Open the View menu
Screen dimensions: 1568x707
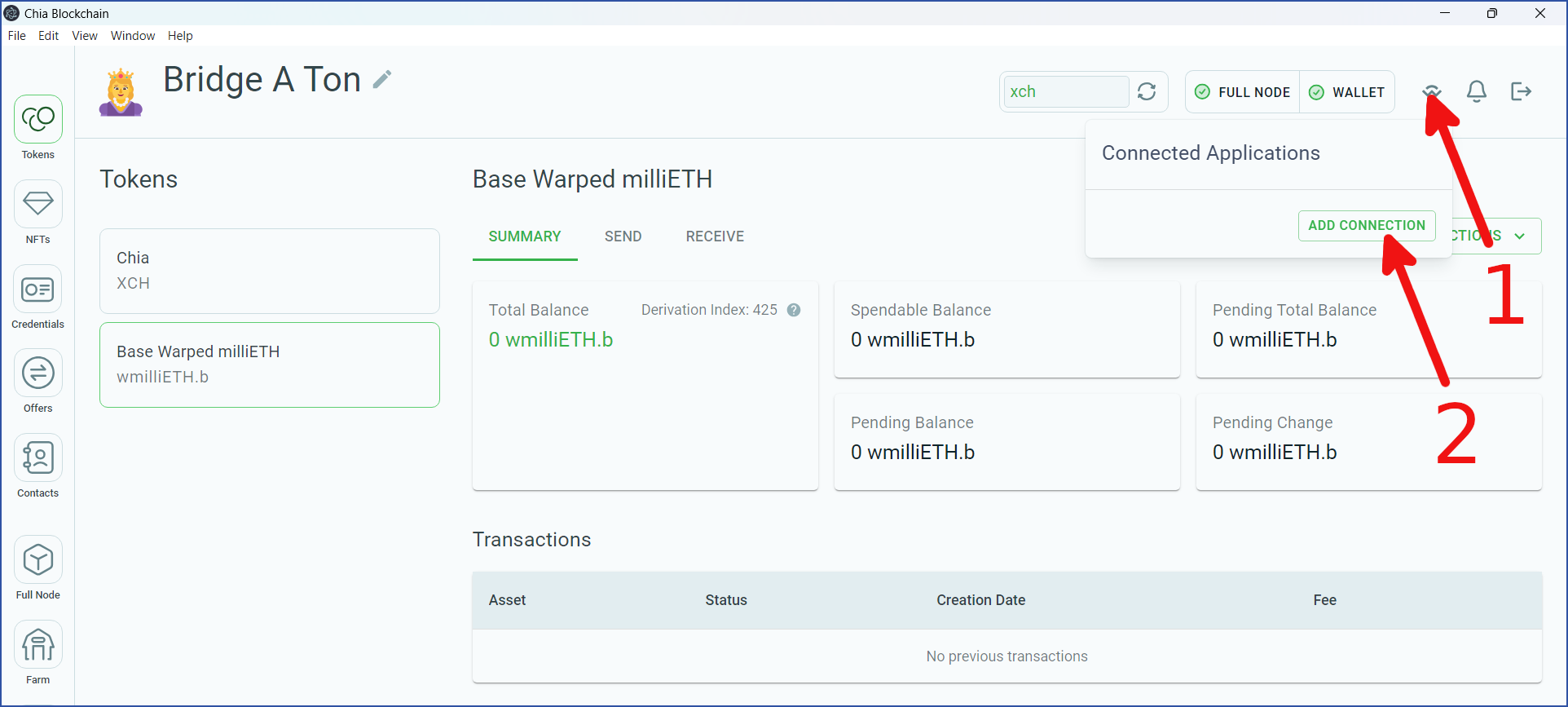(84, 36)
